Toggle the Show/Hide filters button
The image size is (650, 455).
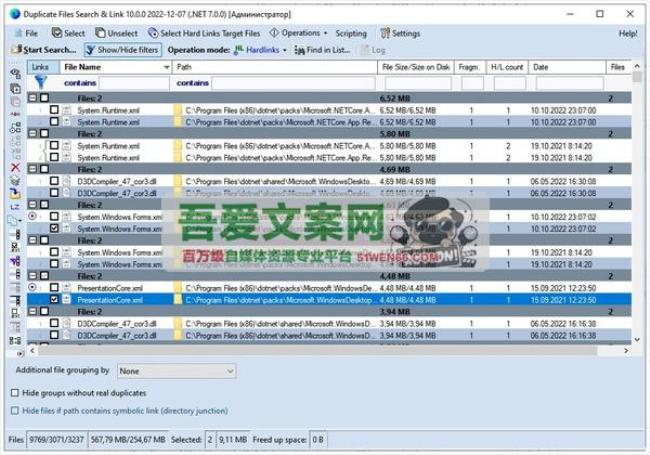pos(123,50)
